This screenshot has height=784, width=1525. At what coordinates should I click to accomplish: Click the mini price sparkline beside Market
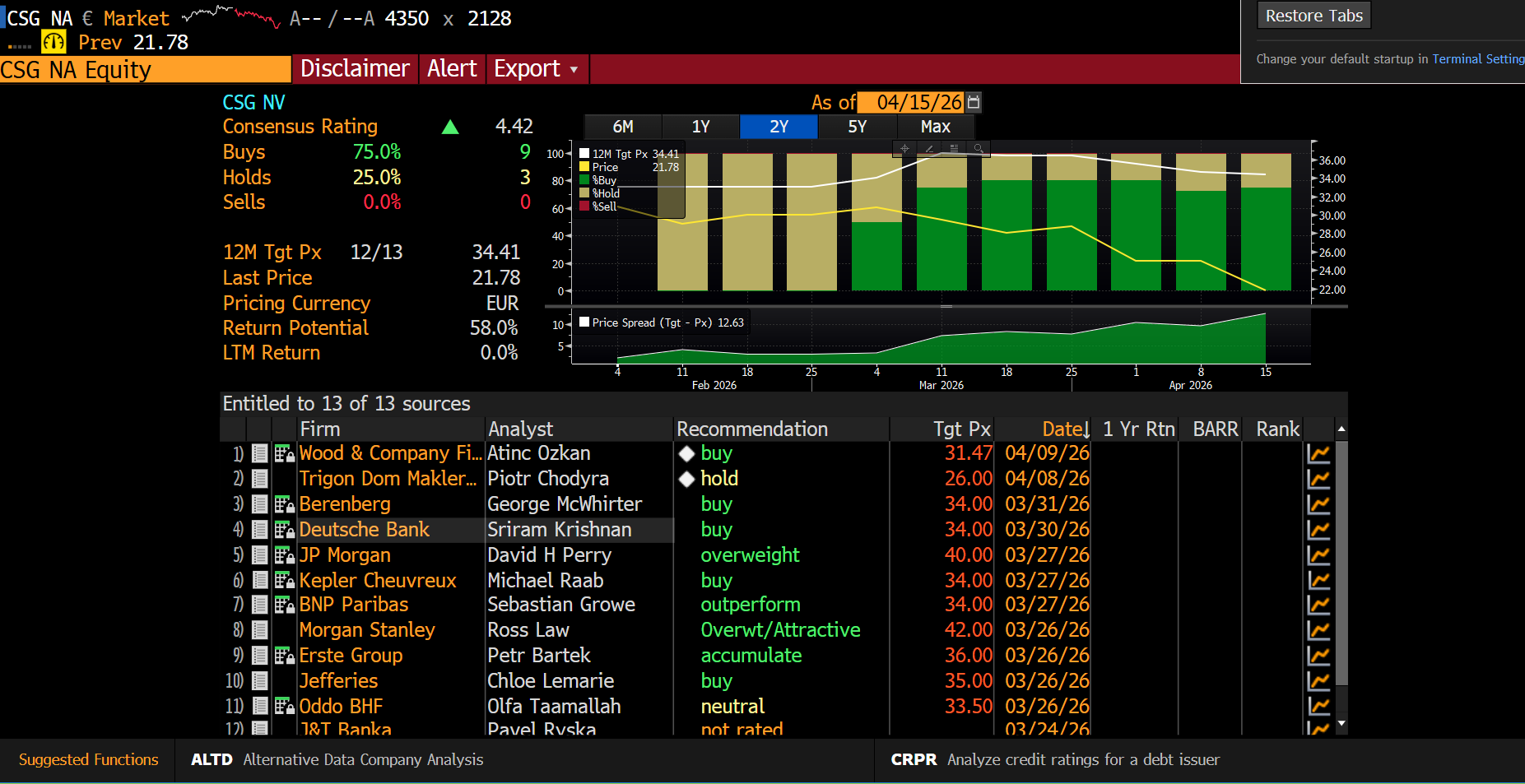[231, 16]
